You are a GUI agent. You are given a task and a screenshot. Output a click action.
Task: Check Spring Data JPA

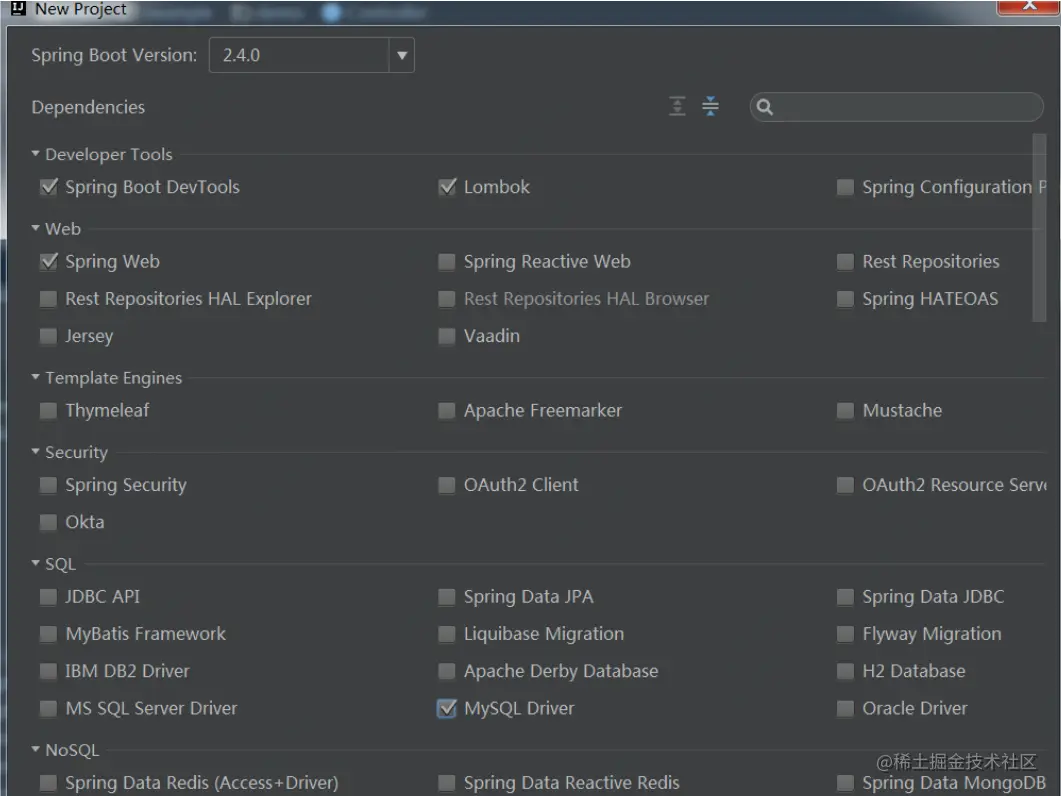coord(447,597)
